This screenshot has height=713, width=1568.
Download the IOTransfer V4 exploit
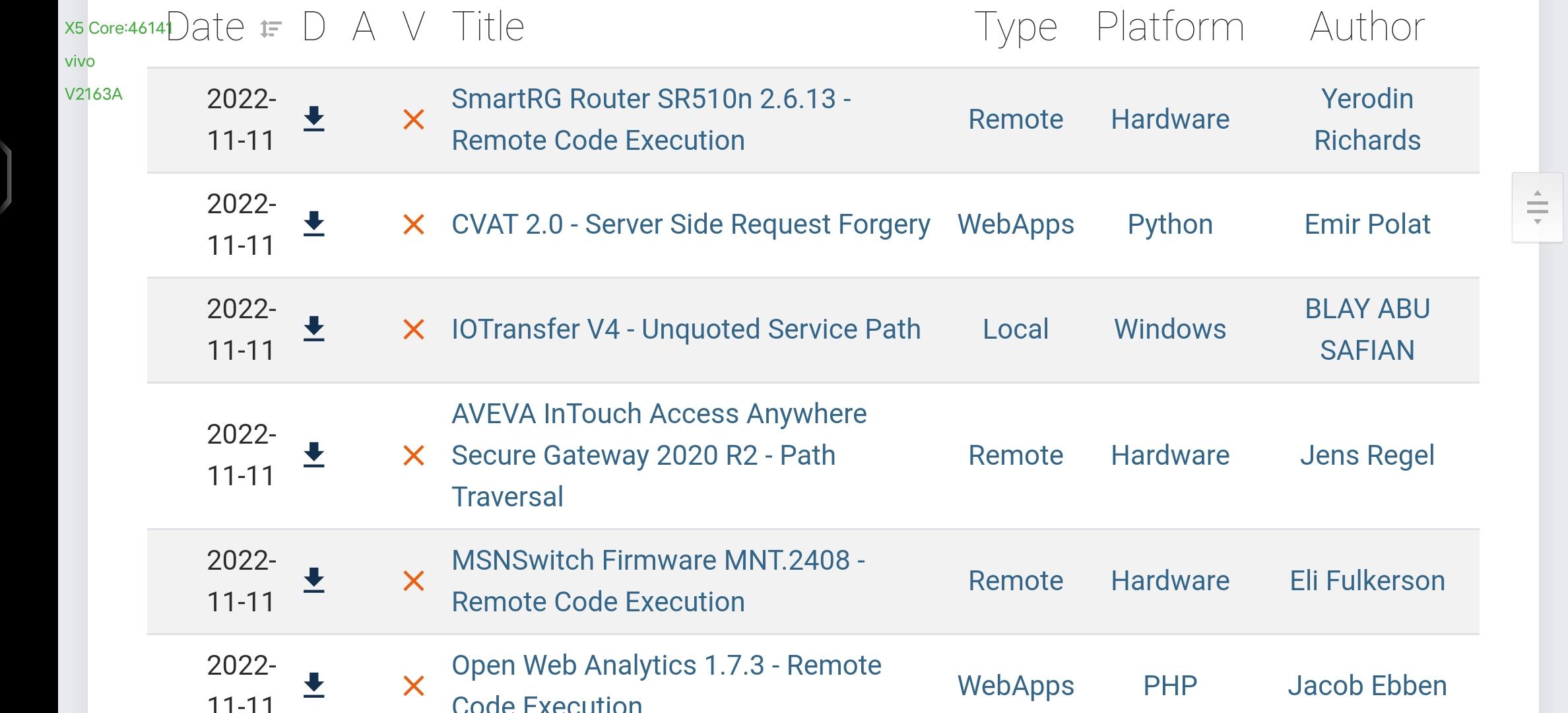coord(313,329)
